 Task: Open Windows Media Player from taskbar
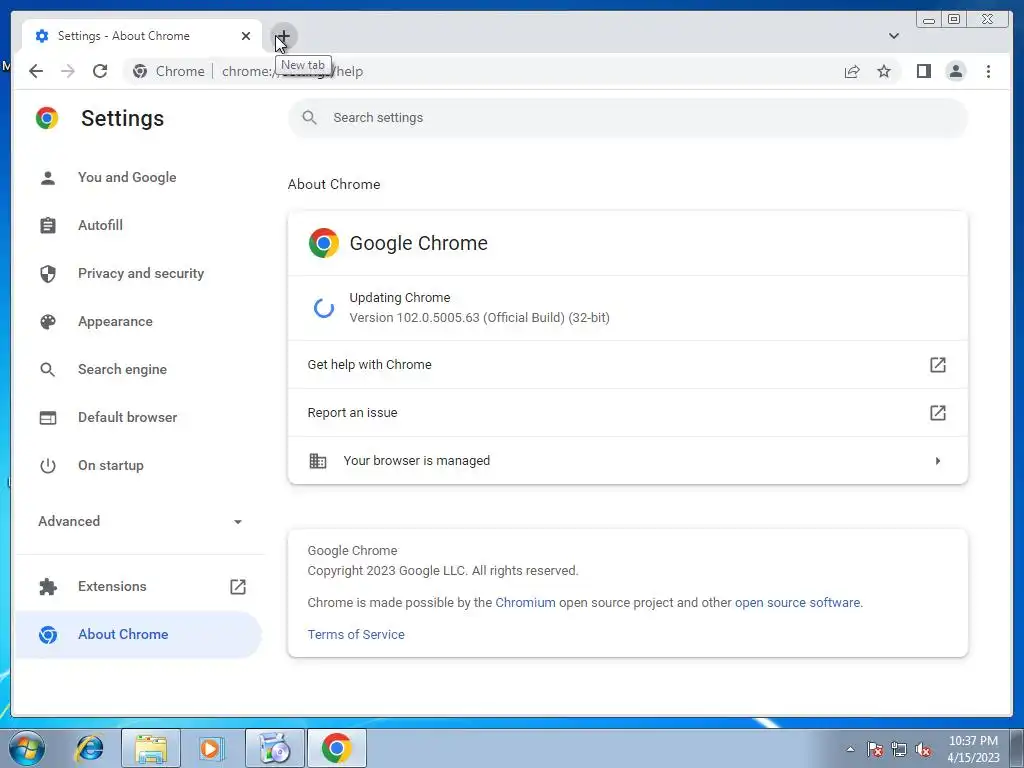pos(210,749)
